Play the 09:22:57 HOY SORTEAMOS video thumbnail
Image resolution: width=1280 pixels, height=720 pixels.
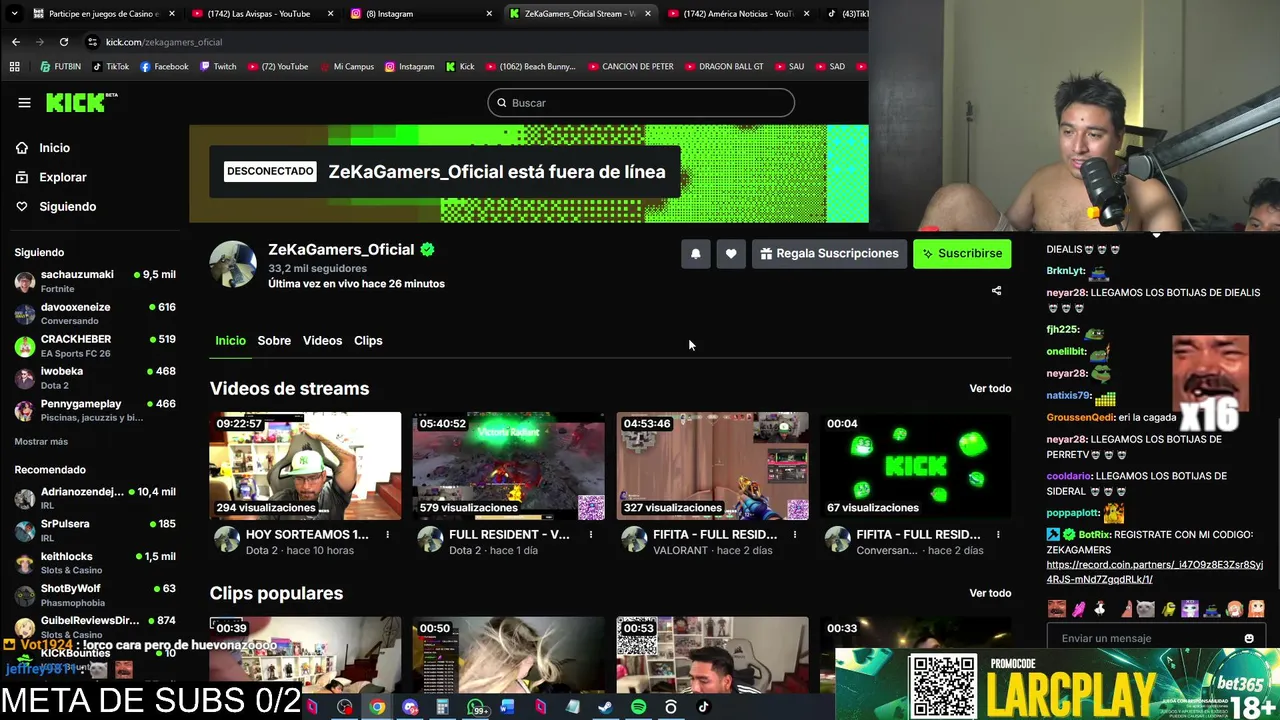pos(305,466)
